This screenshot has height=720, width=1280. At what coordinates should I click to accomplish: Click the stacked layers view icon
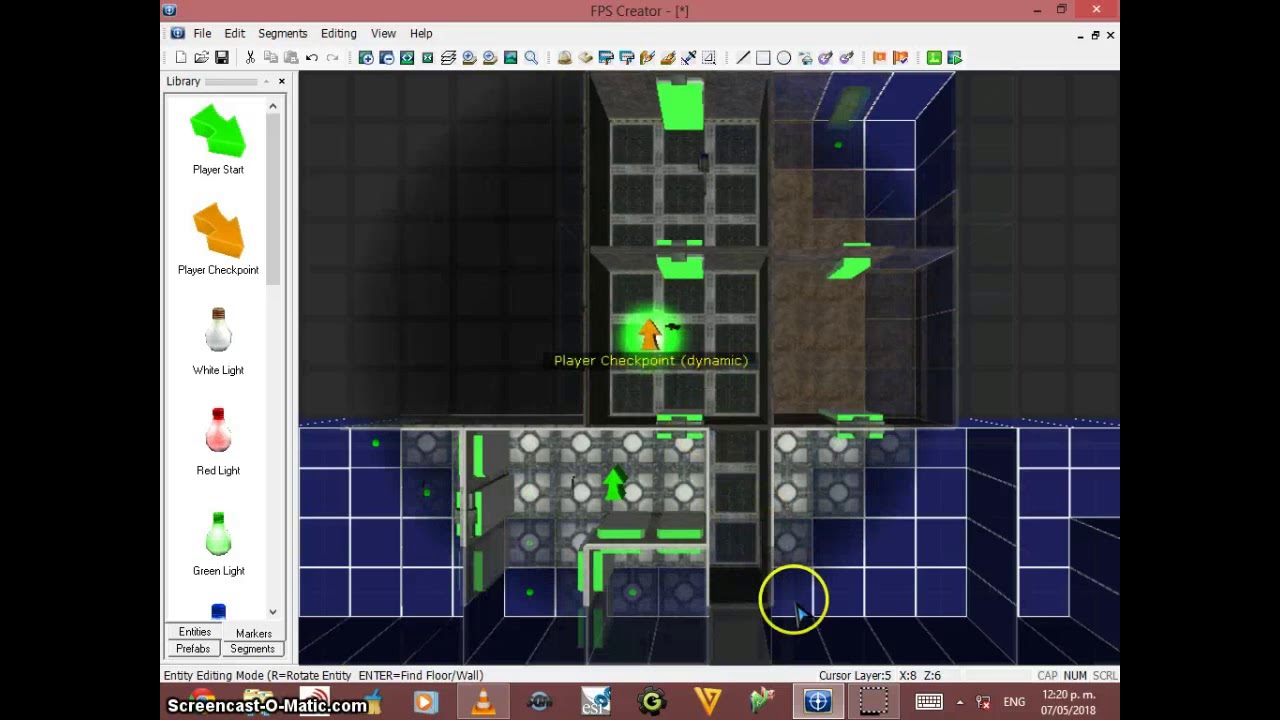tap(448, 58)
